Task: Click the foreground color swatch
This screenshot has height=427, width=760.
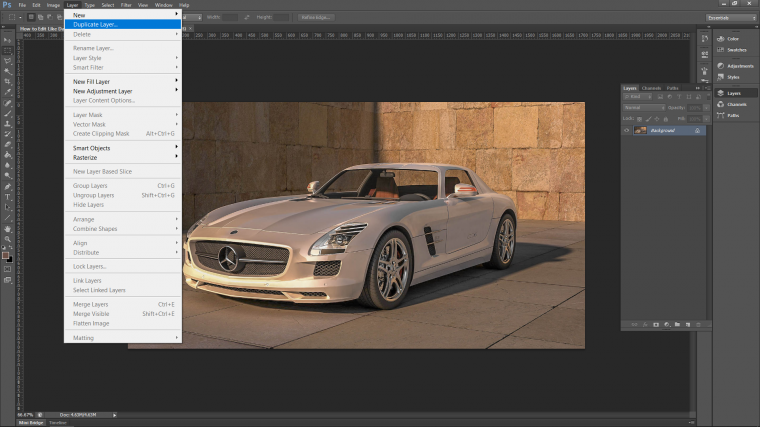Action: 5,255
